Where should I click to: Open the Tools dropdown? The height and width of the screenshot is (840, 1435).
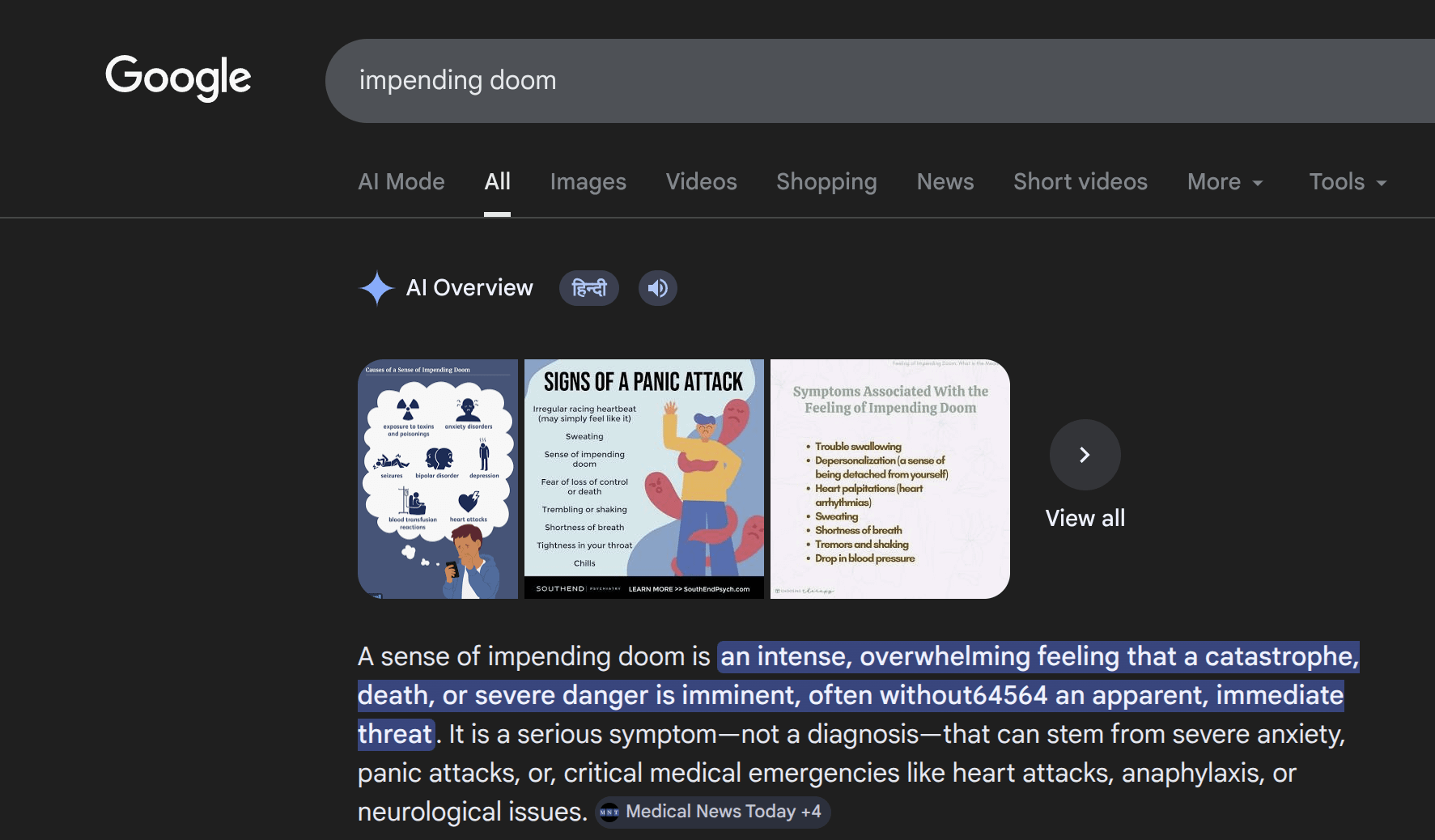click(1347, 182)
